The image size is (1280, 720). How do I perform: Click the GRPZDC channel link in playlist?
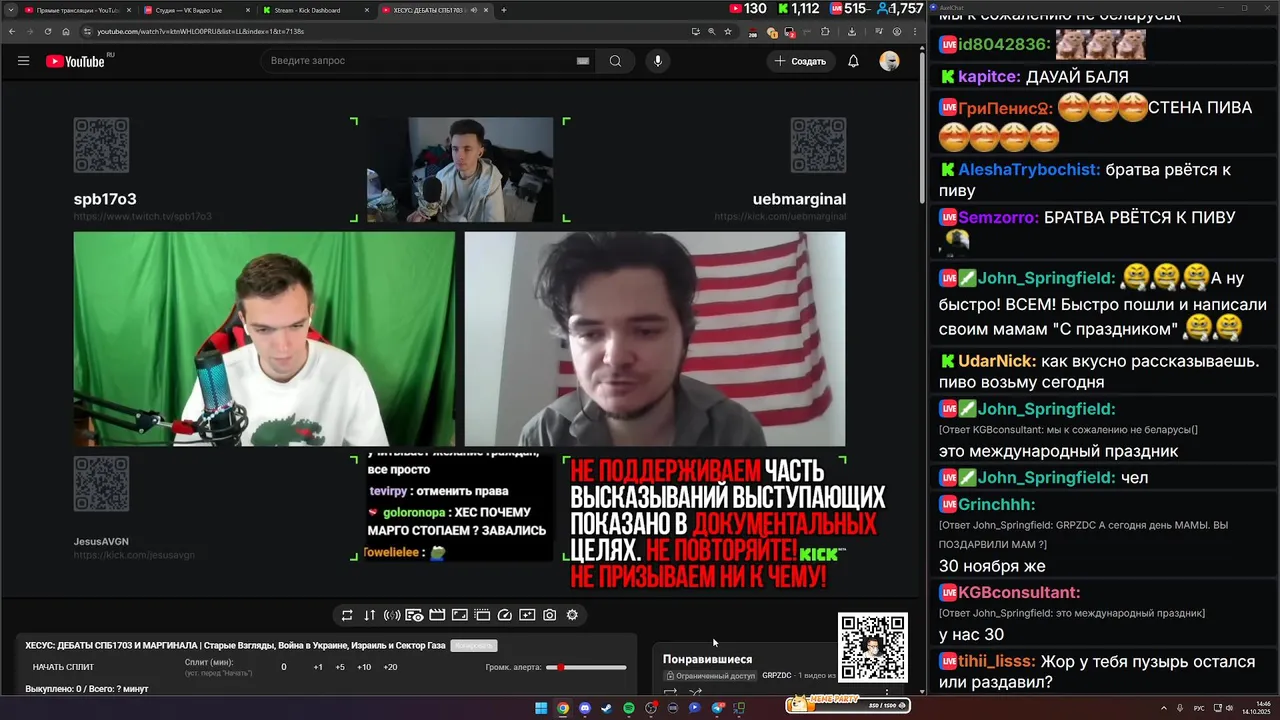[x=777, y=676]
